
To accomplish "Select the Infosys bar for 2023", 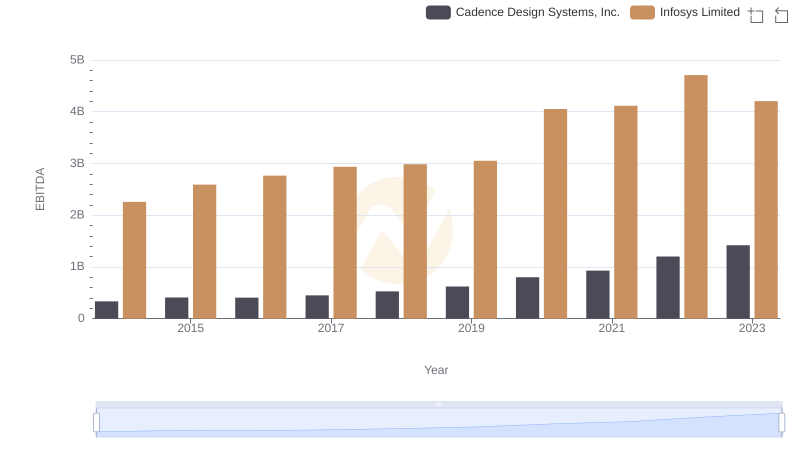I will pos(766,210).
